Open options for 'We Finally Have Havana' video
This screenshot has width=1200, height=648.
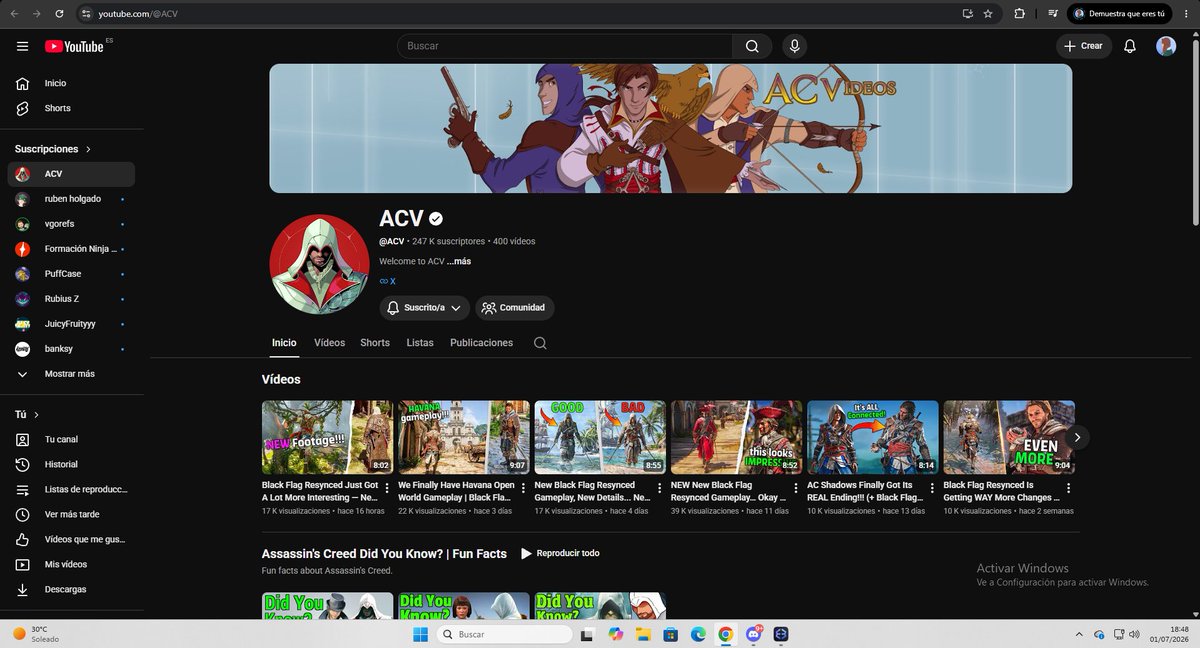click(522, 489)
